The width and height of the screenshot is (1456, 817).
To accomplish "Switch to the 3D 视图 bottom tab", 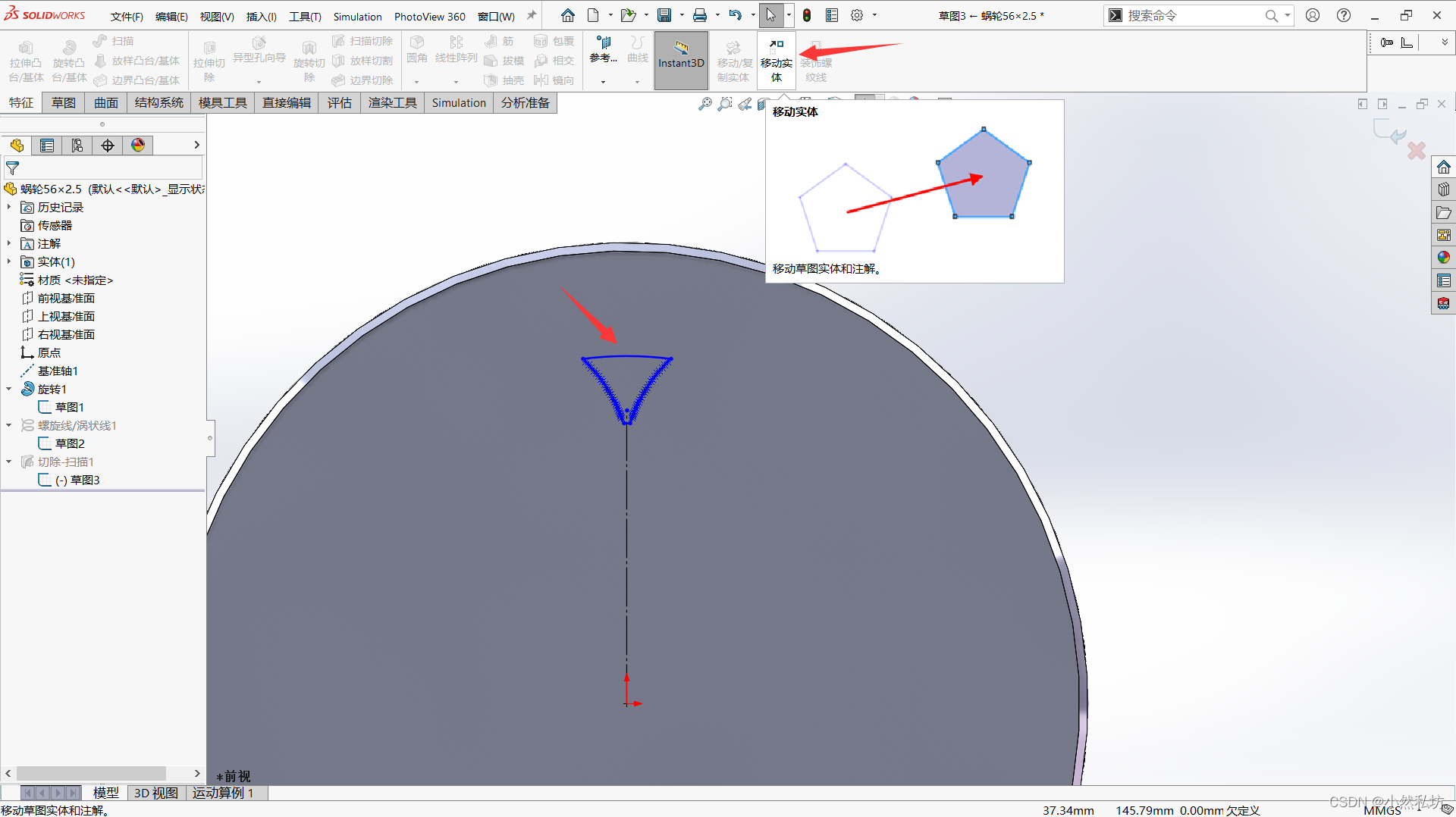I will [x=156, y=793].
